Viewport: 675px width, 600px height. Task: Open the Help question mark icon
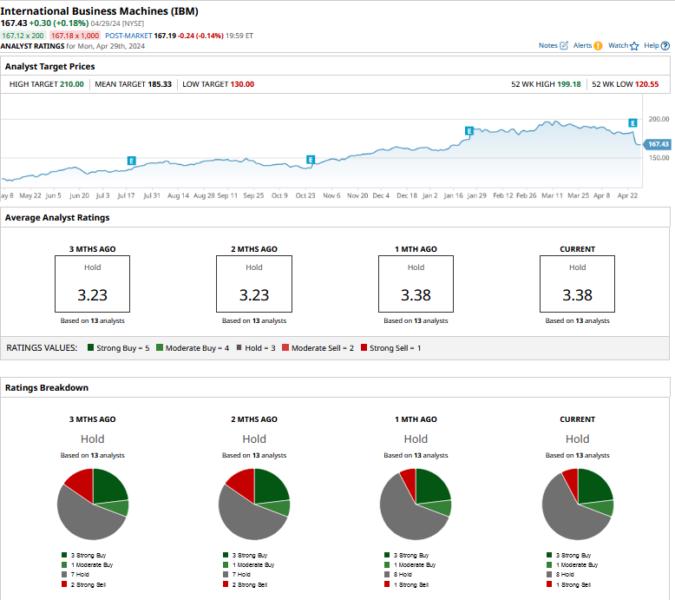[666, 46]
